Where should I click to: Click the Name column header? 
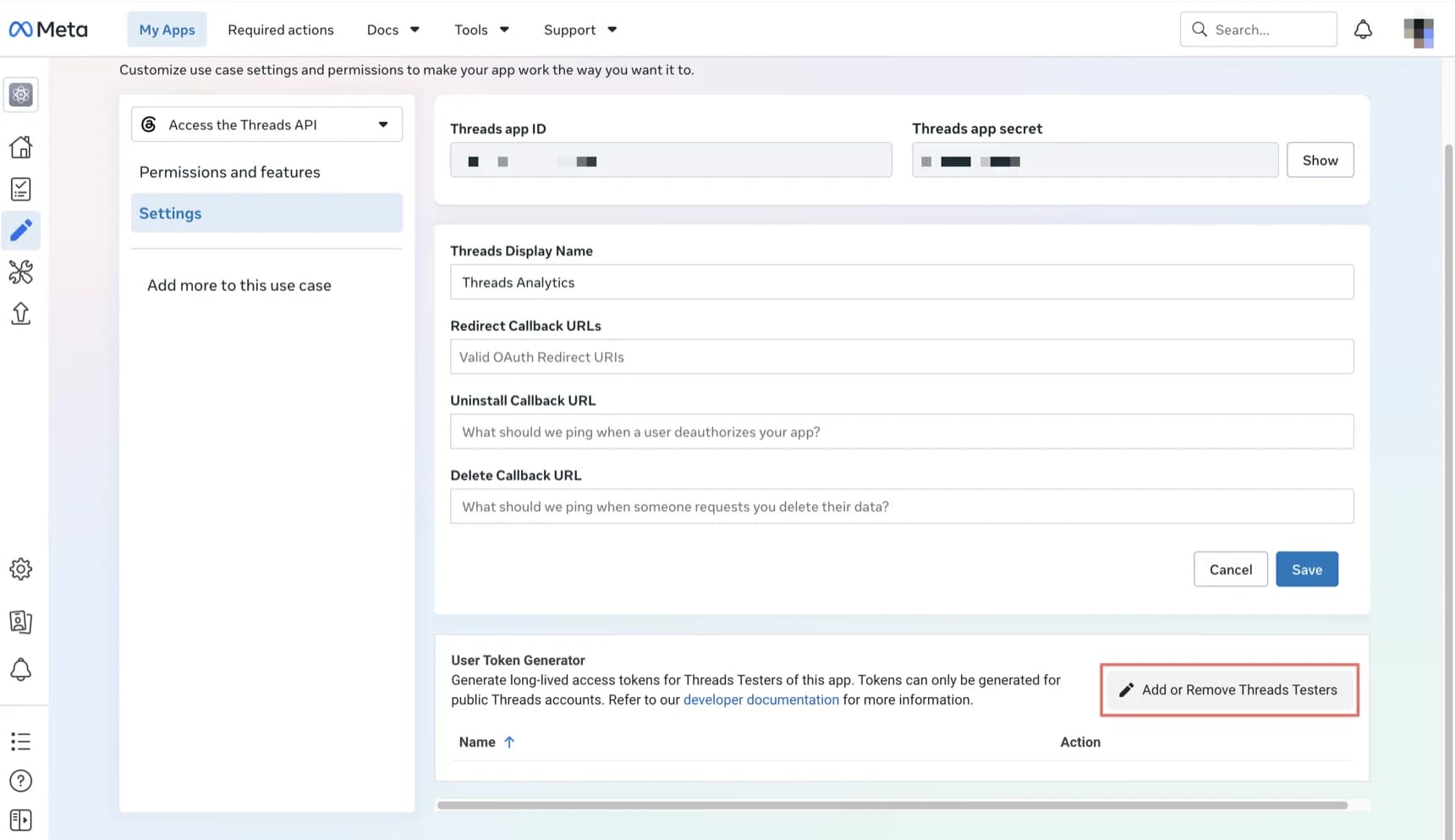pos(477,742)
